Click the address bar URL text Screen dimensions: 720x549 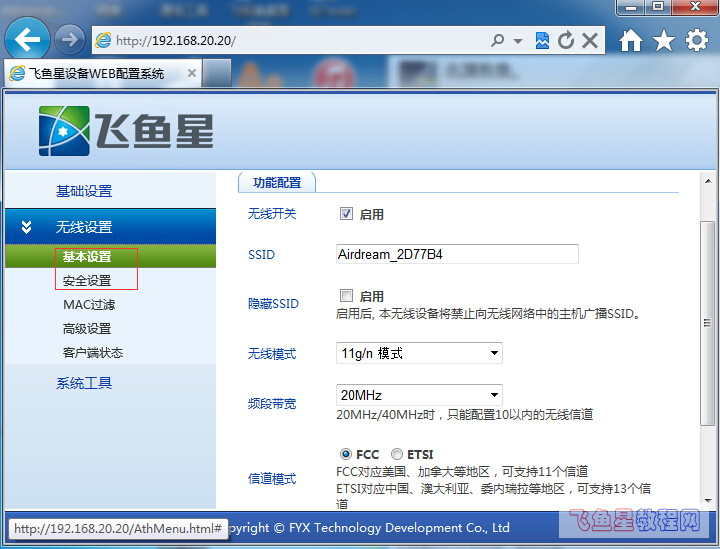(x=176, y=41)
